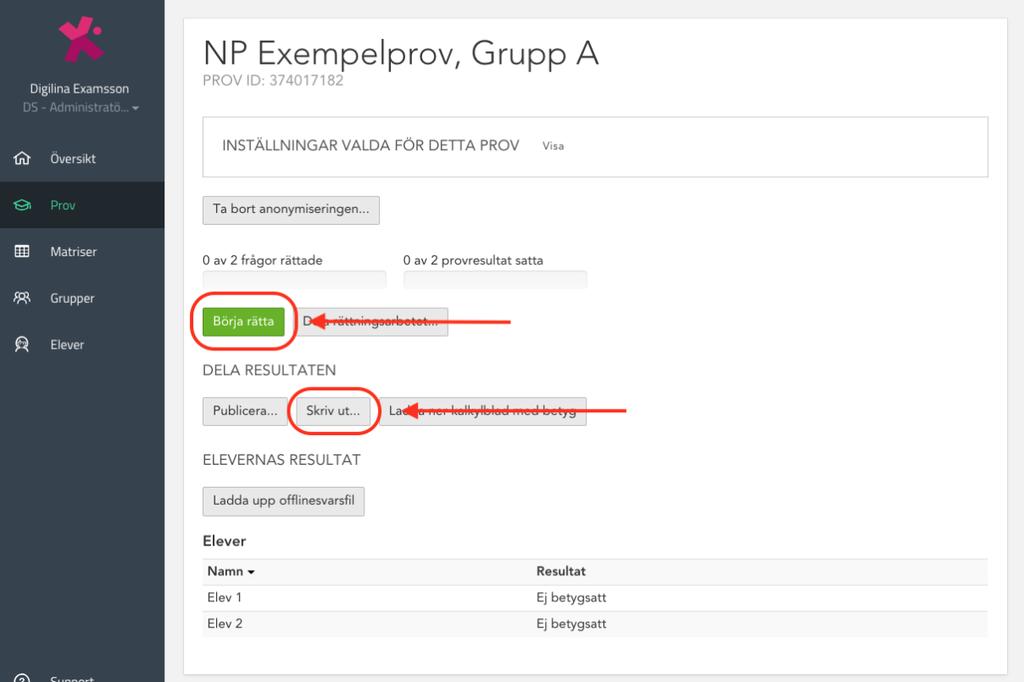Click the Support help icon

pos(22,677)
